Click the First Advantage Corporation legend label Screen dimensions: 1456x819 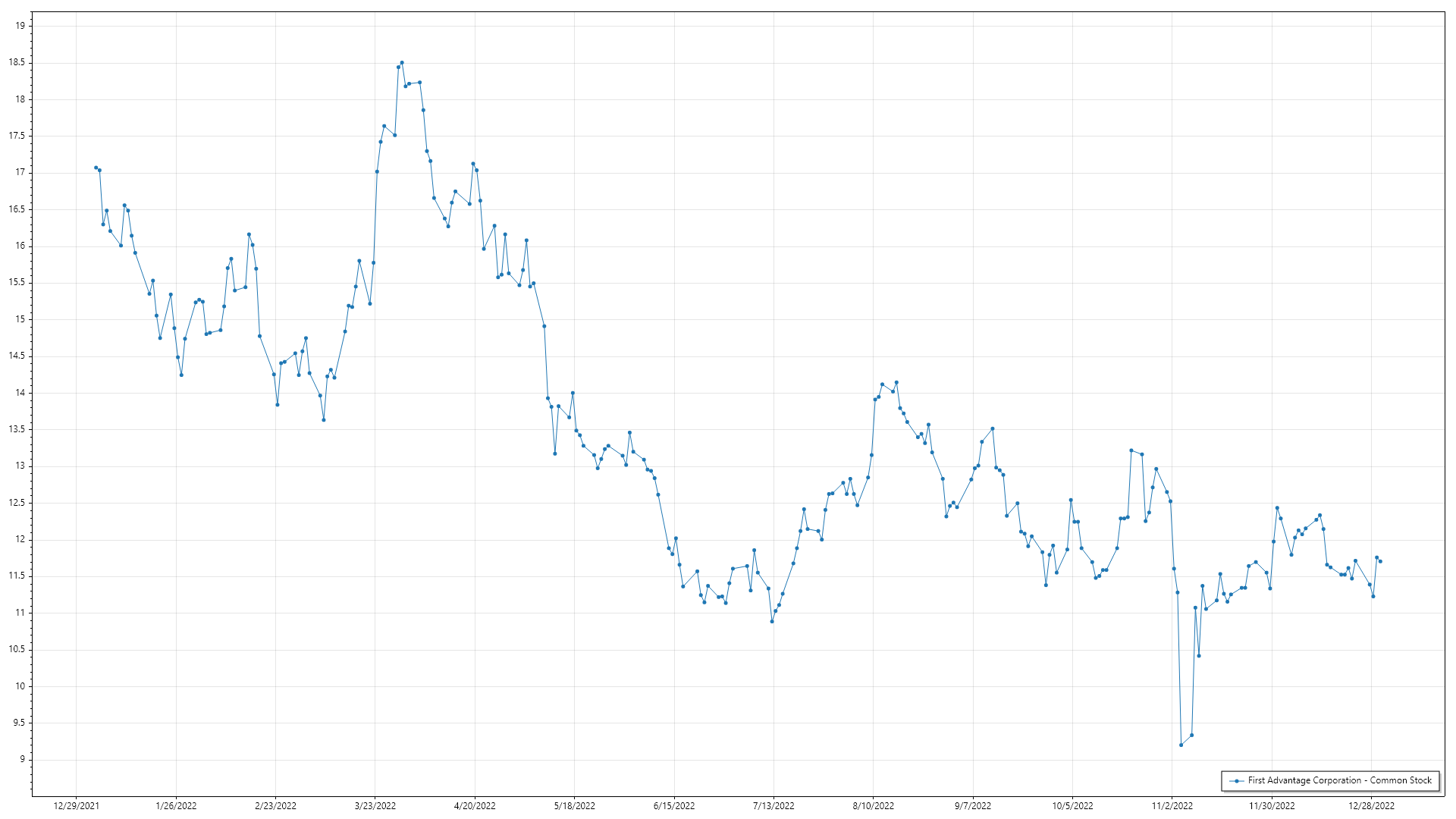click(x=1339, y=780)
